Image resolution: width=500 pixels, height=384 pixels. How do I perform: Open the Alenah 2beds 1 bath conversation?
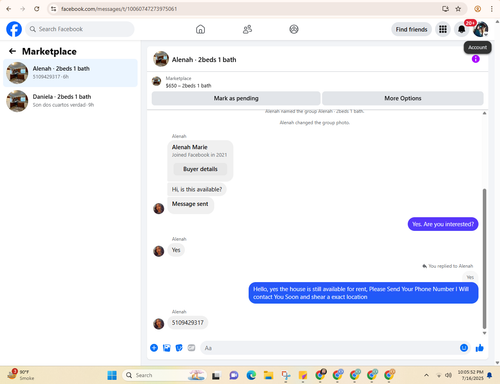pos(70,73)
